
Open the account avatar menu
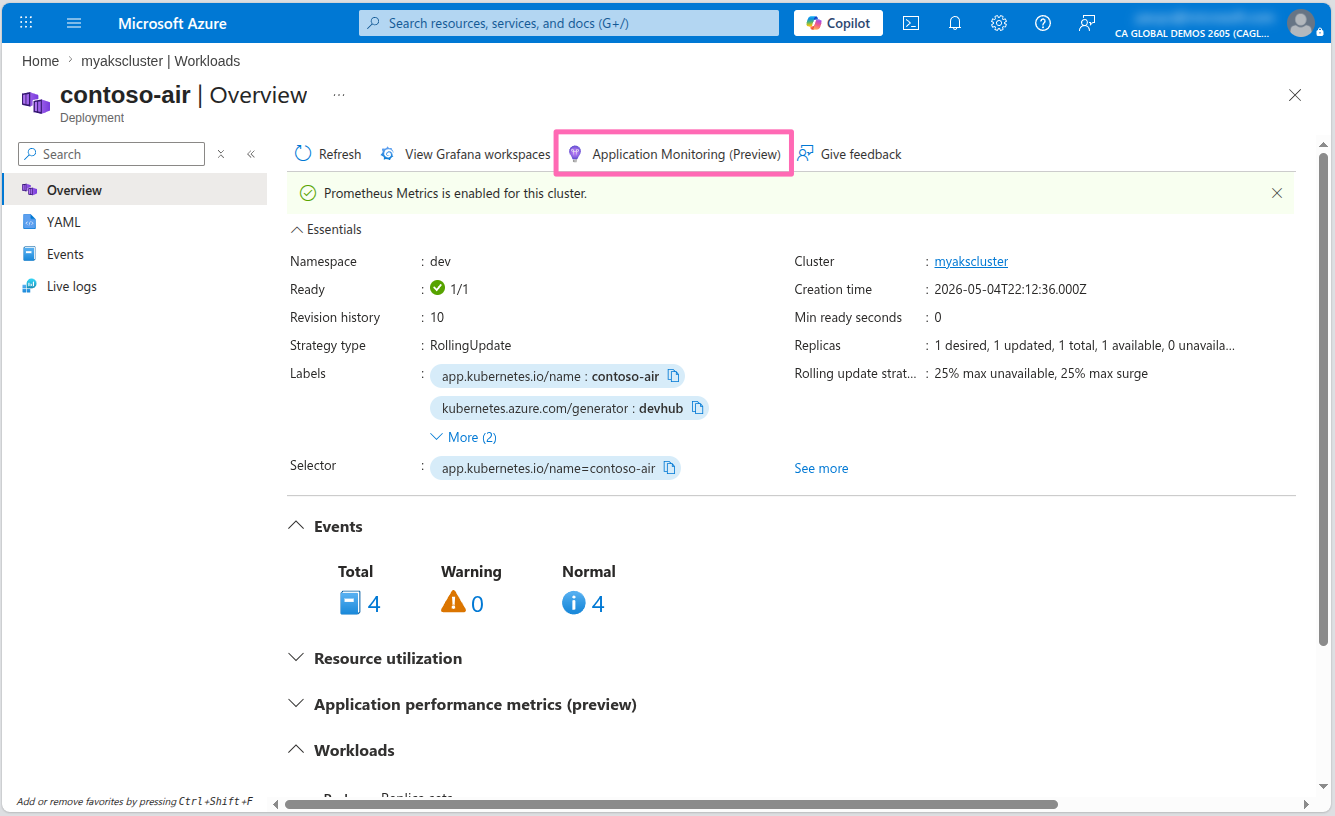(x=1300, y=23)
